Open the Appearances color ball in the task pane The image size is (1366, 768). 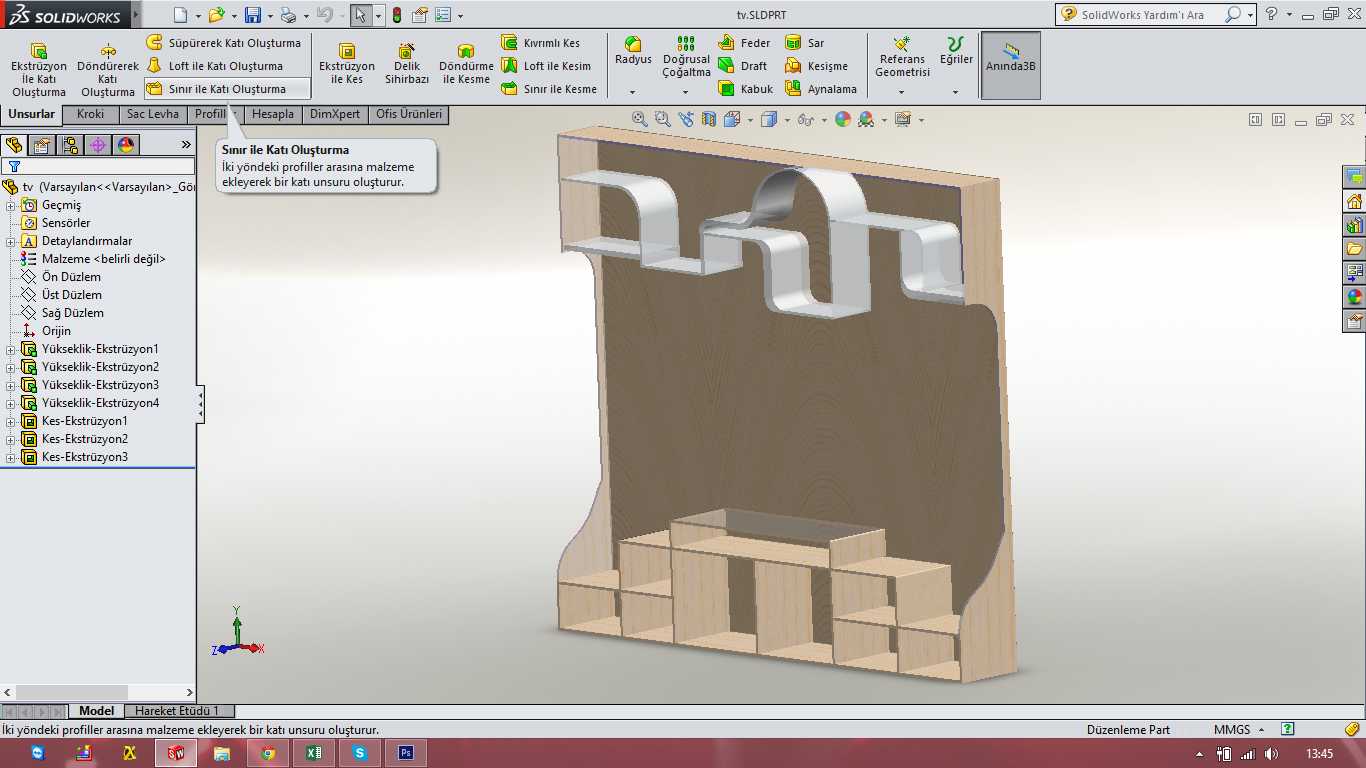pyautogui.click(x=1355, y=297)
